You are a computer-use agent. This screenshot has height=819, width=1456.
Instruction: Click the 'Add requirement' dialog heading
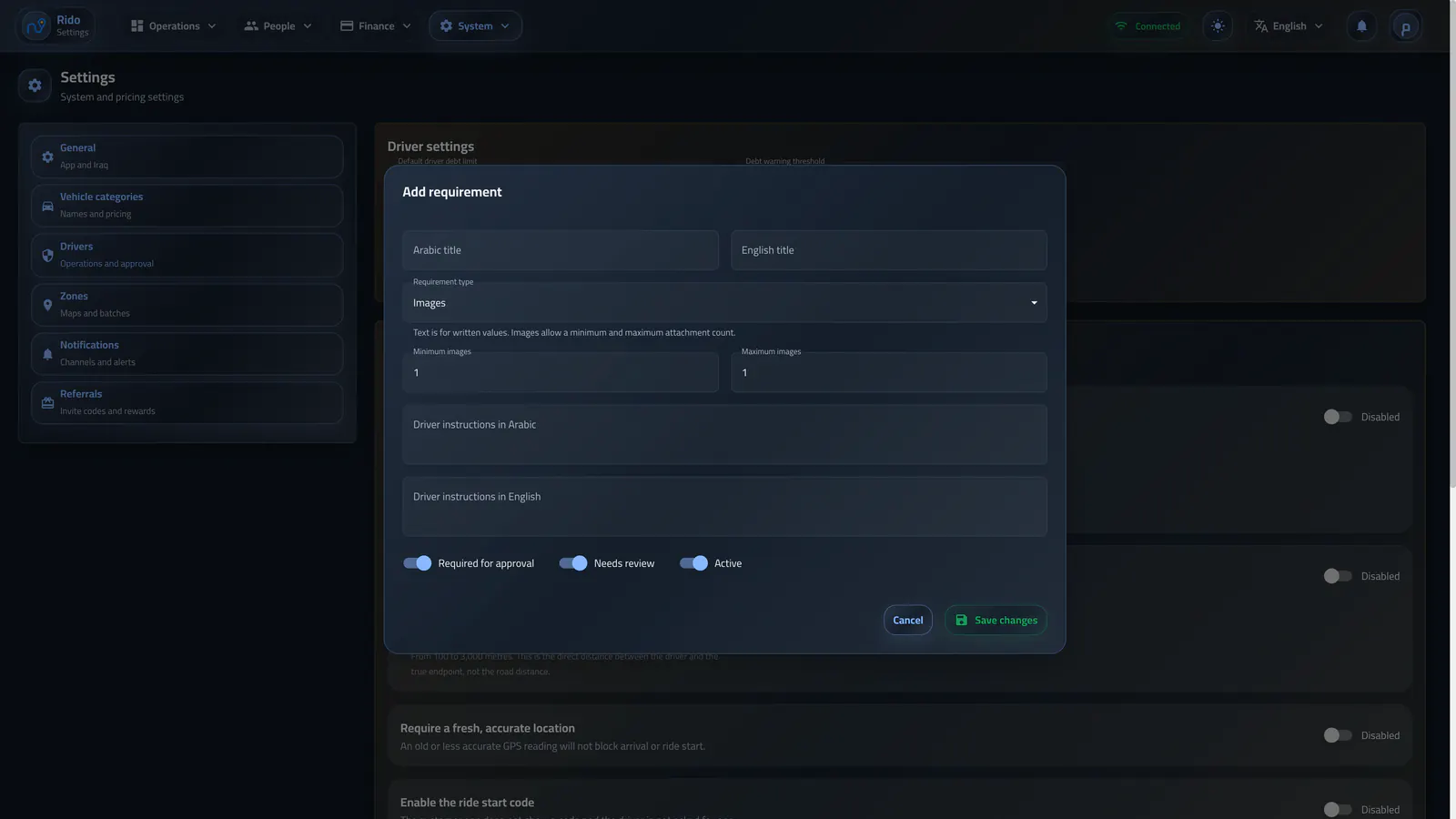pos(452,192)
